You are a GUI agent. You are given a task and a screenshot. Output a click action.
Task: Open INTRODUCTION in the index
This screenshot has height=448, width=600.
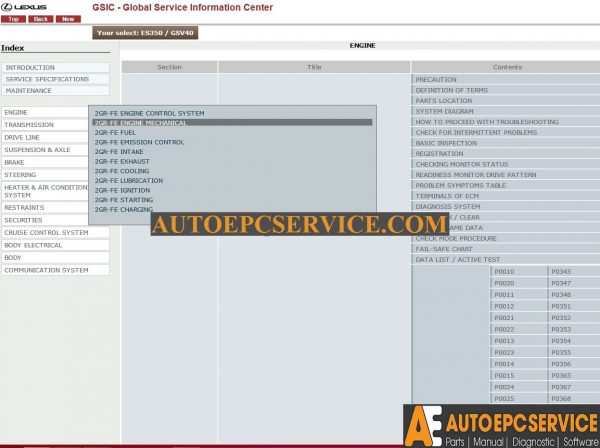[55, 68]
